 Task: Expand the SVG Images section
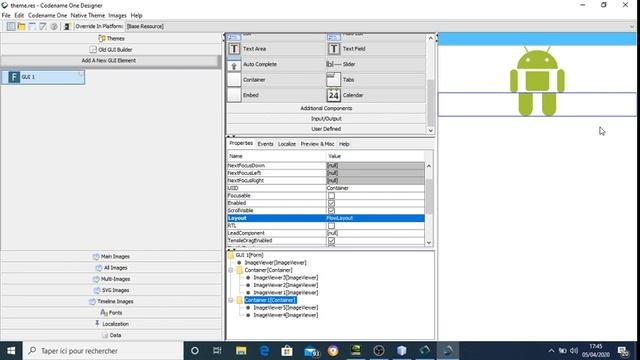[x=111, y=291]
